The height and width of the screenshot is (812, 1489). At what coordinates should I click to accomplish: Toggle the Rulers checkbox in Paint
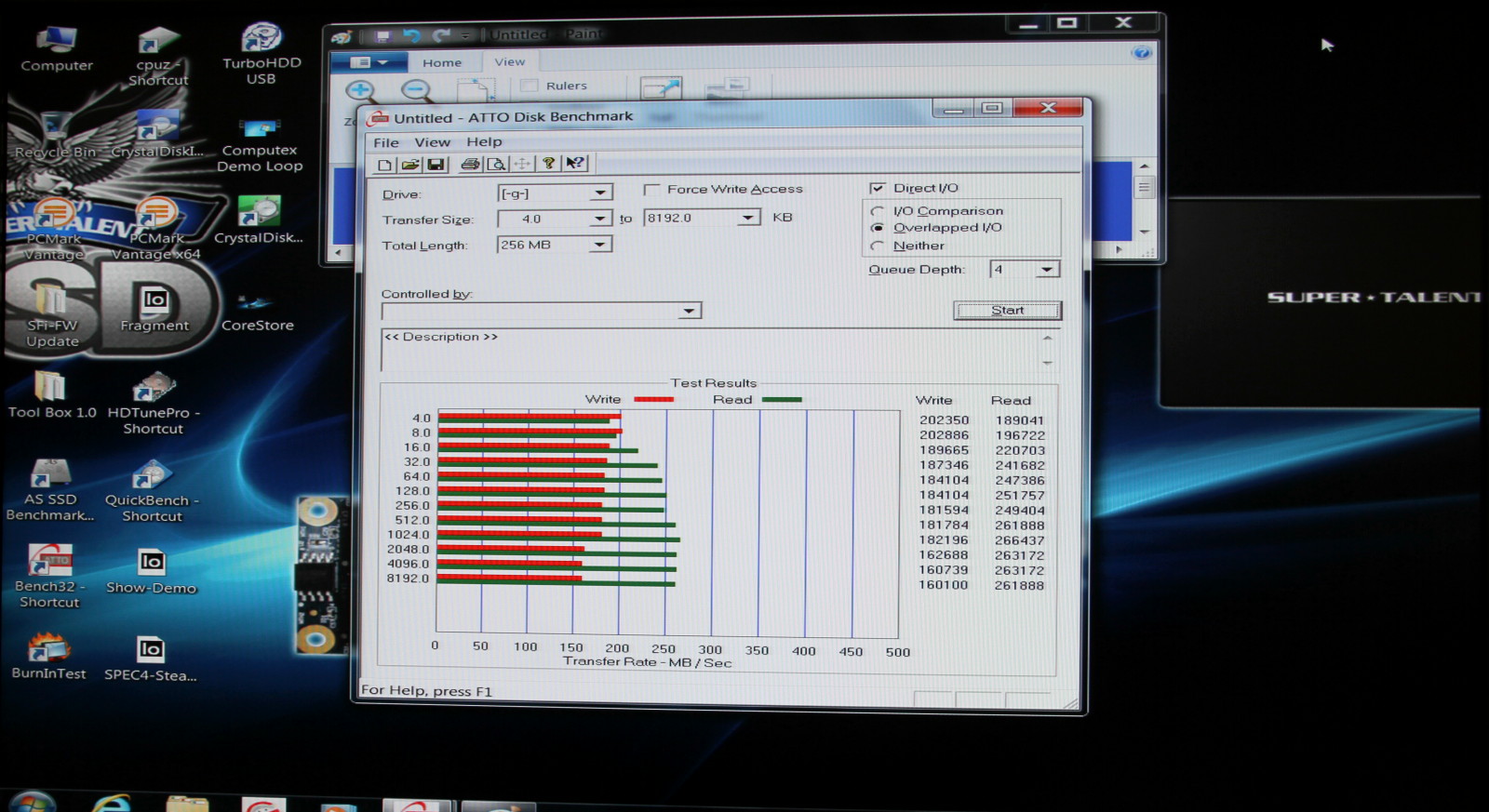(x=530, y=86)
